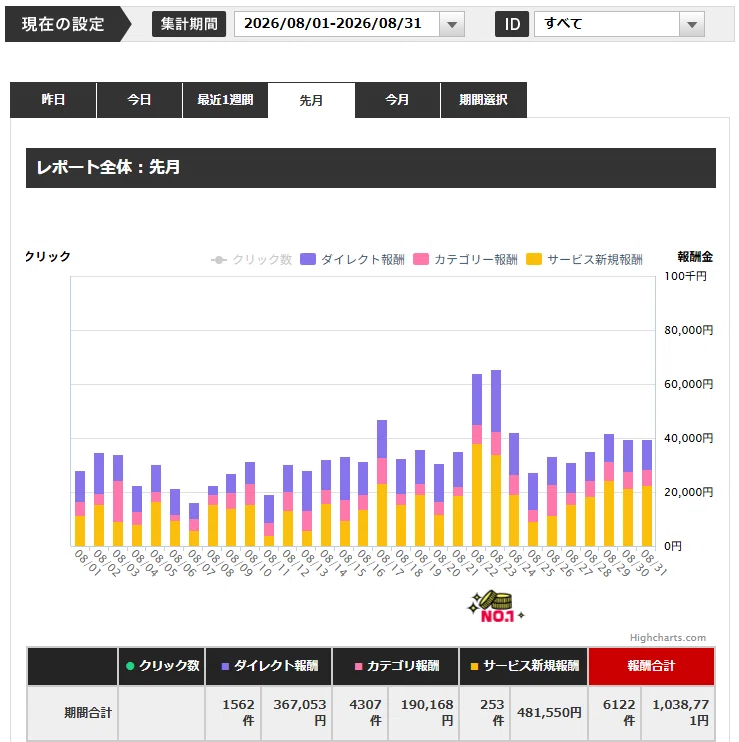Click the 6122件 total count cell
Image resolution: width=739 pixels, height=742 pixels.
pyautogui.click(x=614, y=713)
